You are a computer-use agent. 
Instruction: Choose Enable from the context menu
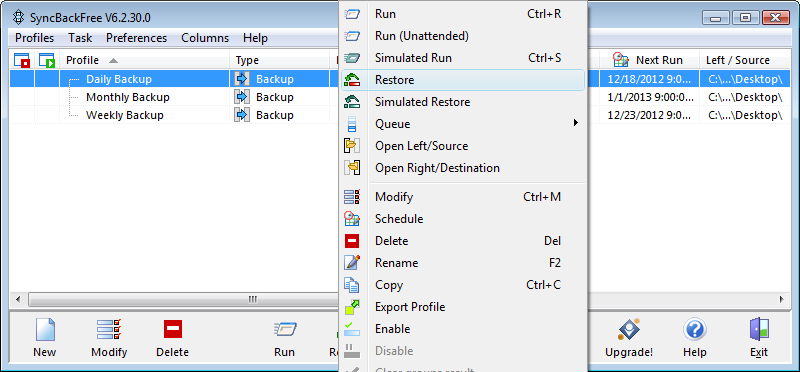(463, 329)
